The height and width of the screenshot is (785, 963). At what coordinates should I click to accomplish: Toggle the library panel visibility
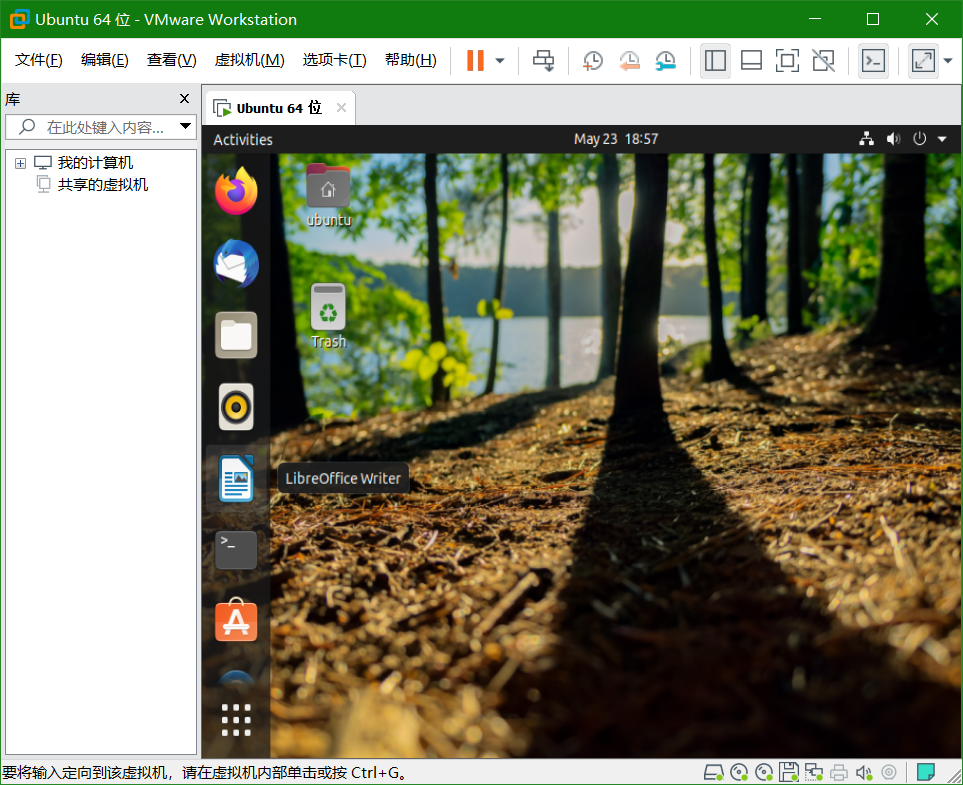tap(715, 60)
